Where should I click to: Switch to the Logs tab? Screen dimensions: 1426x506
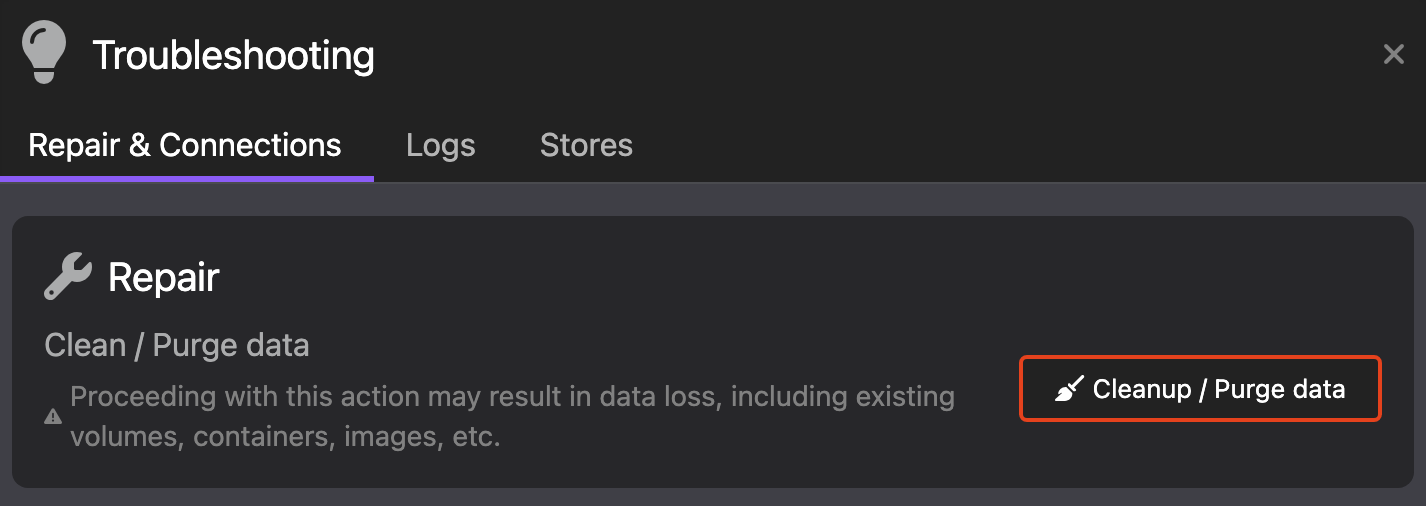pos(440,145)
